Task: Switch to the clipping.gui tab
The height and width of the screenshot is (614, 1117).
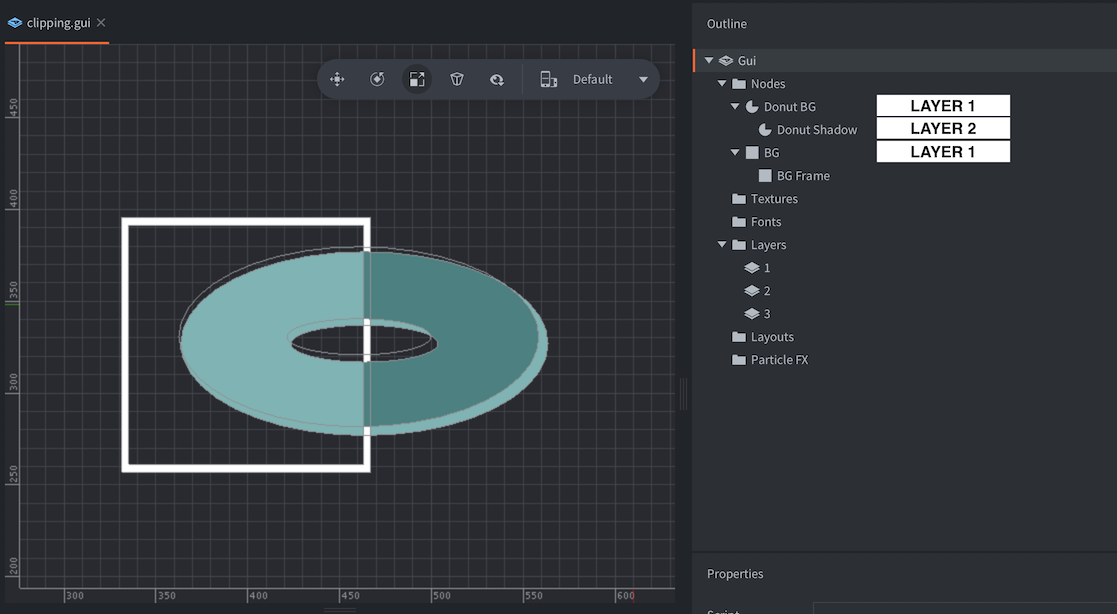Action: (x=57, y=20)
